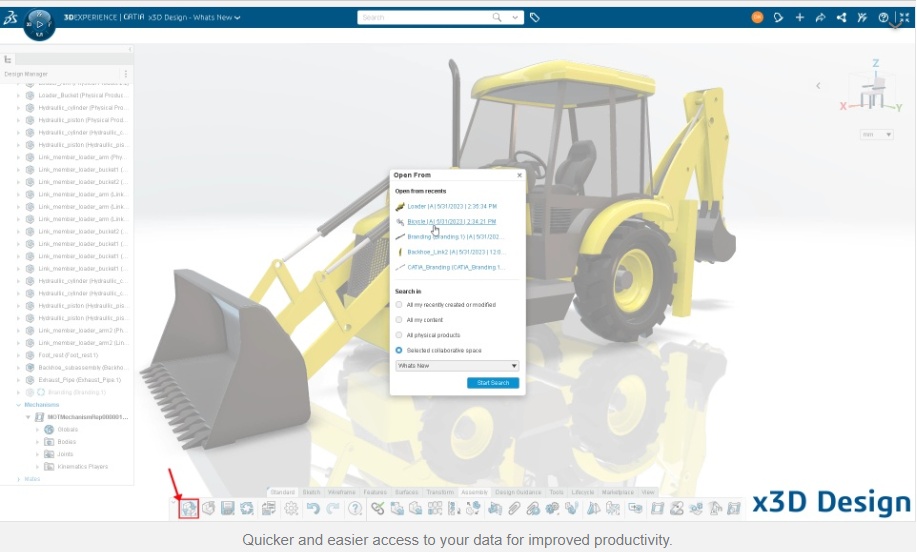
Task: Click the orange user profile icon
Action: tap(757, 18)
